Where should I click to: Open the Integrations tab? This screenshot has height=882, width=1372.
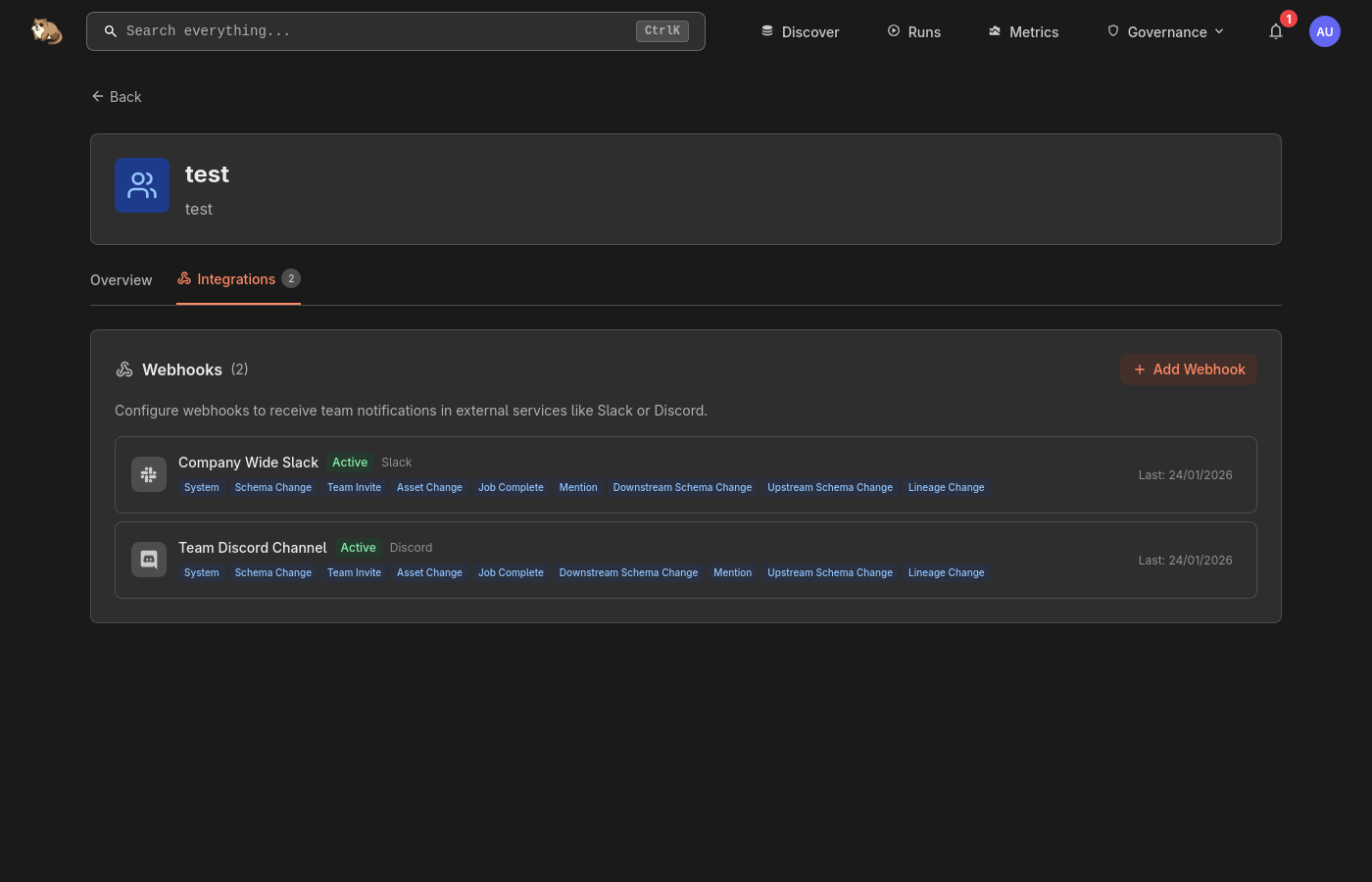click(x=236, y=279)
